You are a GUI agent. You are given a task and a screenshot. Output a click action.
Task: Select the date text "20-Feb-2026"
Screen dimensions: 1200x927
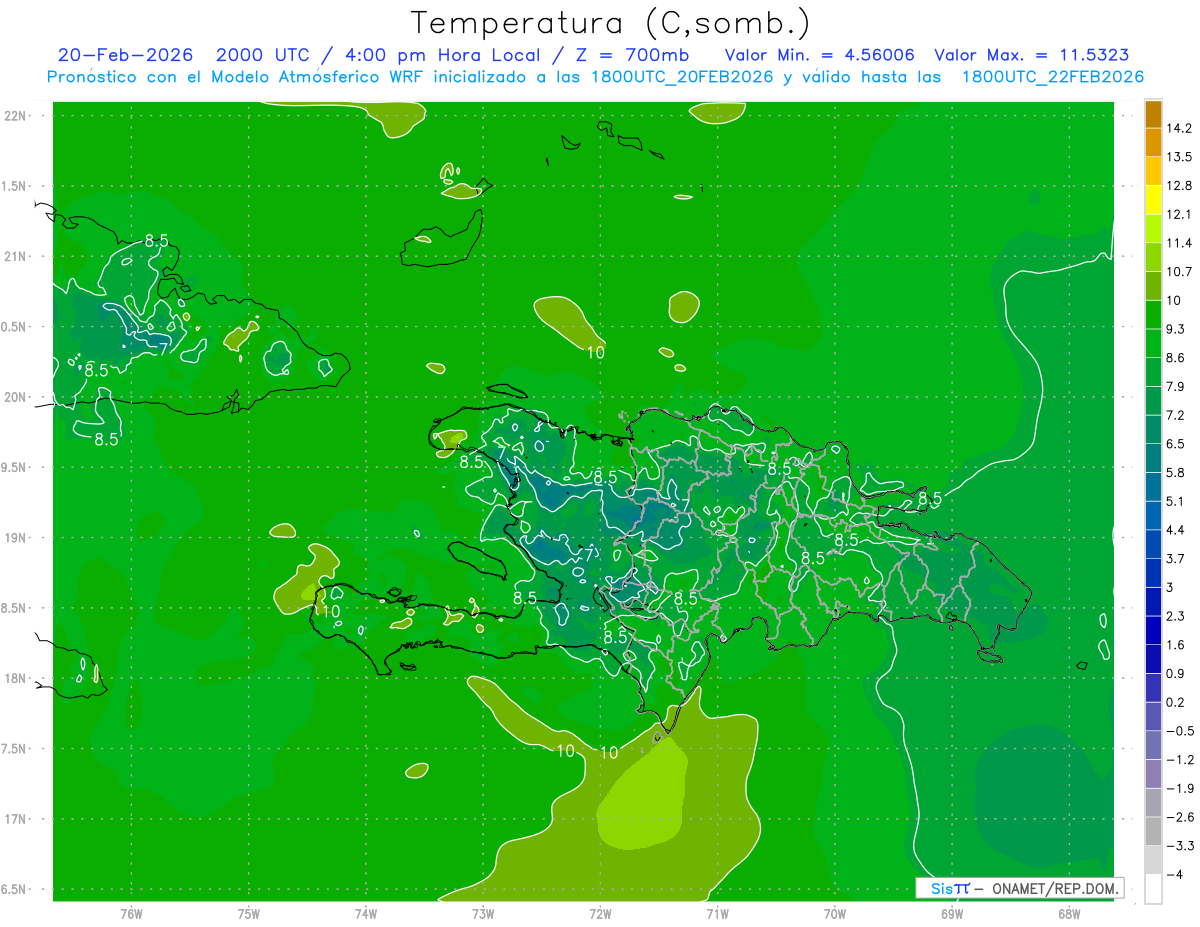tap(124, 55)
